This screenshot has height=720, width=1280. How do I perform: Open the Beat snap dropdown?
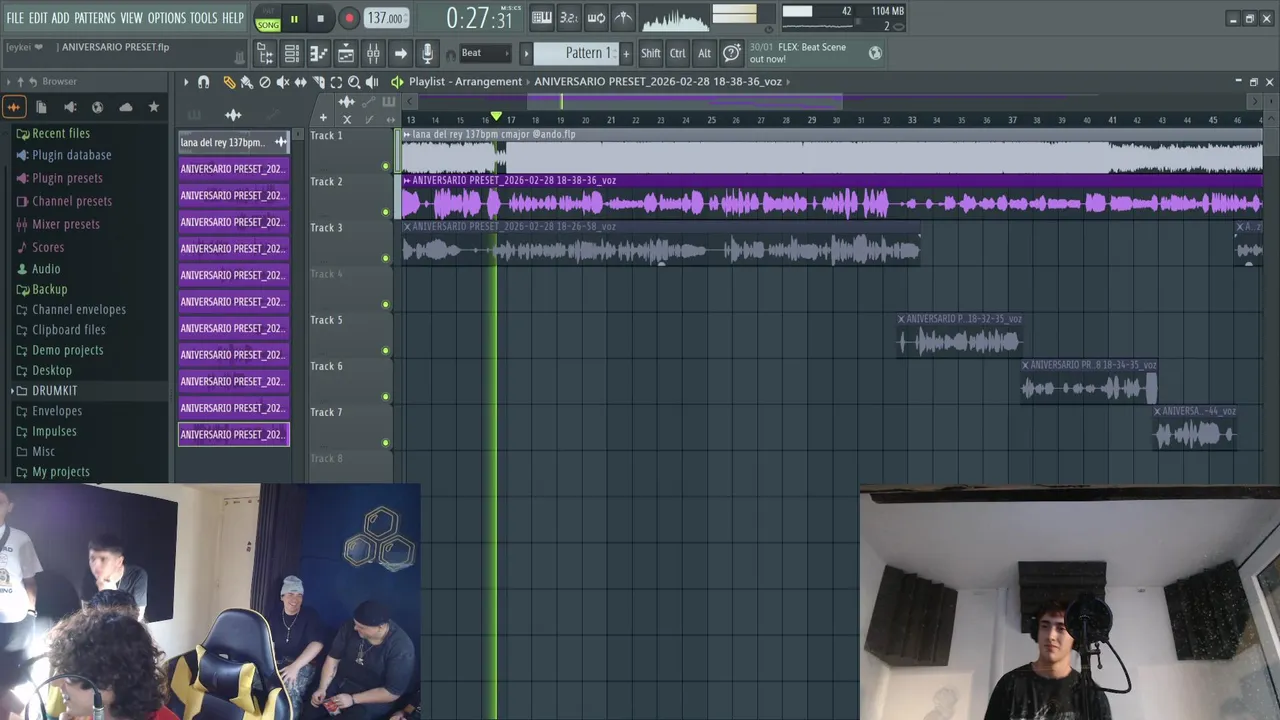tap(485, 53)
